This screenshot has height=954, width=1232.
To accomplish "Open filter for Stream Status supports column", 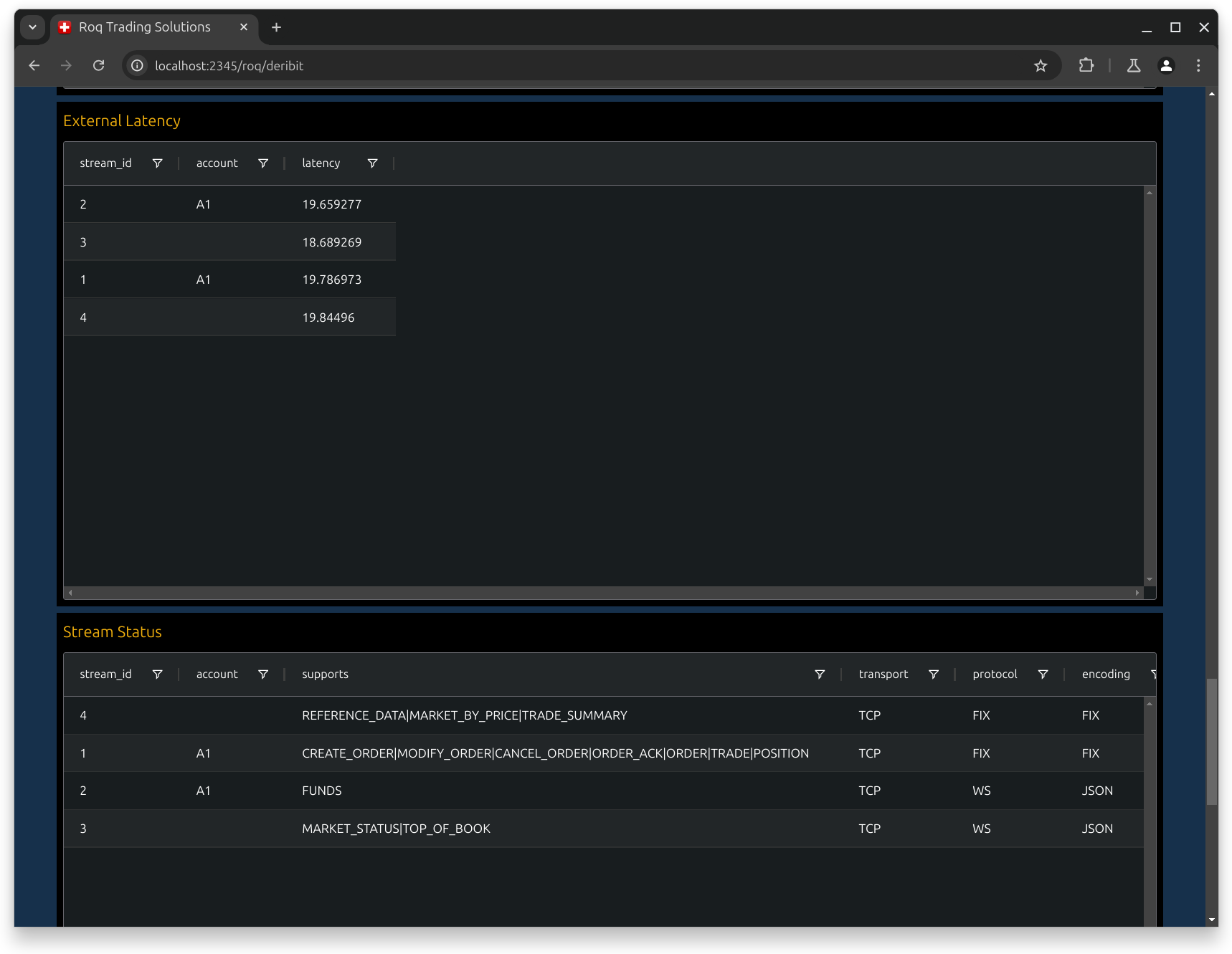I will coord(820,674).
